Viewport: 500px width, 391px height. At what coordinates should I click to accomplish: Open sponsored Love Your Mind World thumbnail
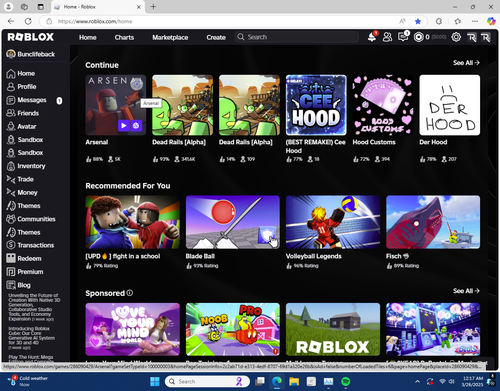click(x=132, y=329)
